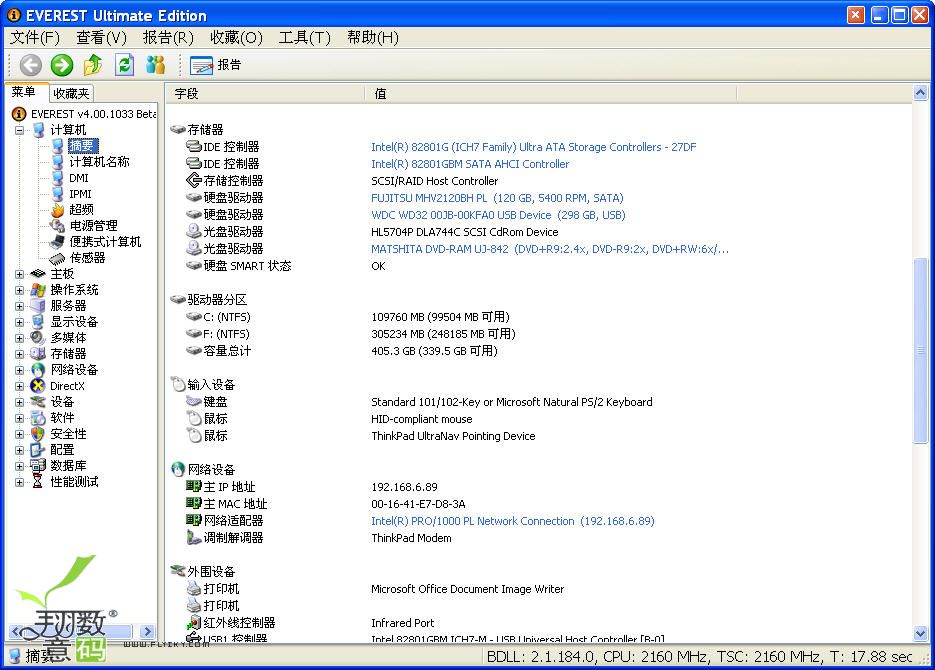Open the users/community toolbar icon

click(156, 64)
